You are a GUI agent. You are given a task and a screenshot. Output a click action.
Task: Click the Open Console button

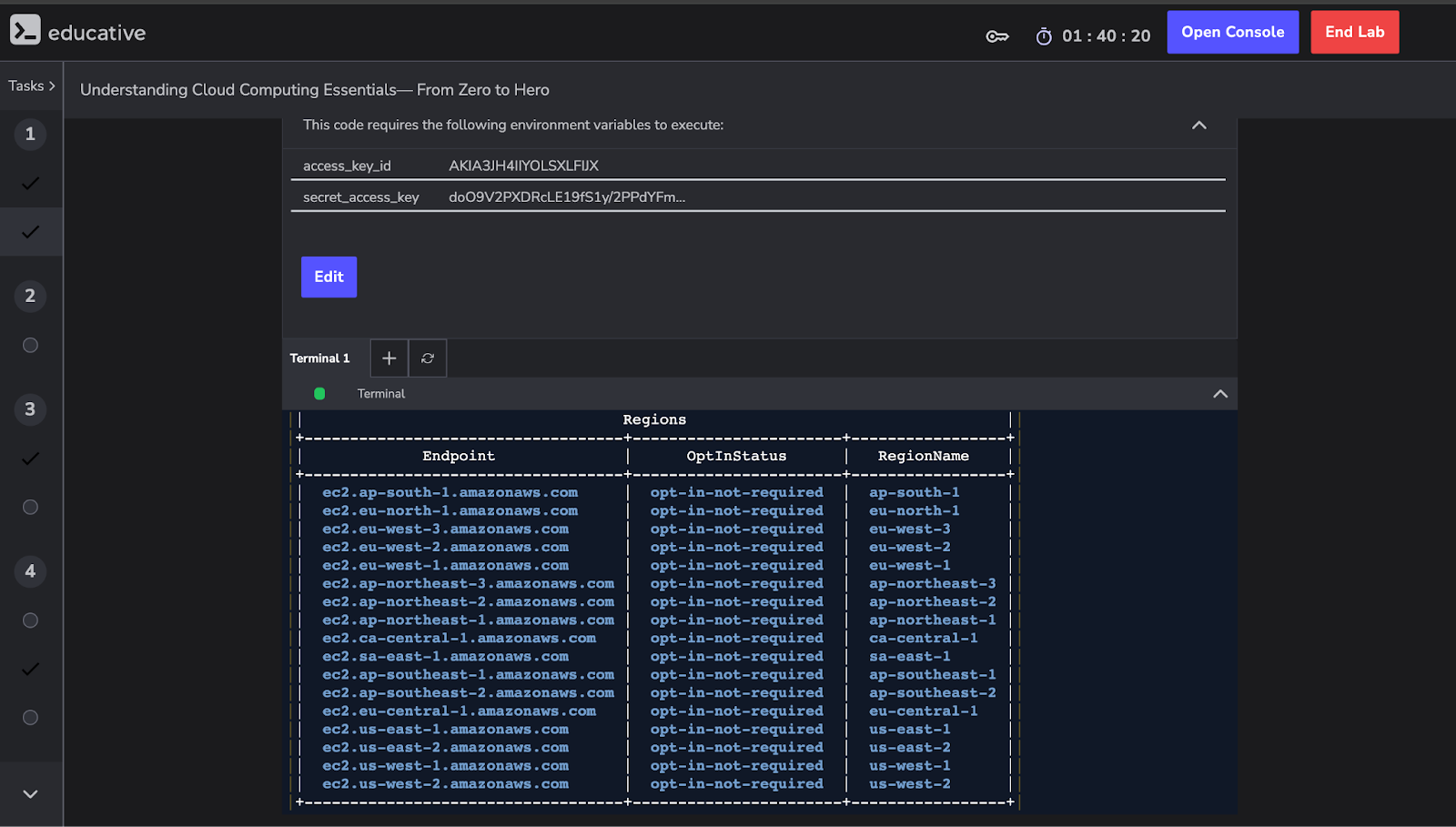[x=1233, y=32]
